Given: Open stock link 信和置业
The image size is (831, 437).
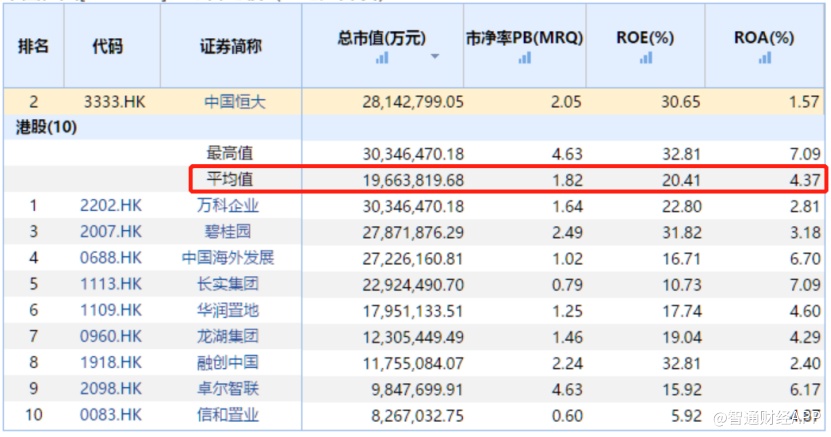Looking at the screenshot, I should click(x=228, y=414).
